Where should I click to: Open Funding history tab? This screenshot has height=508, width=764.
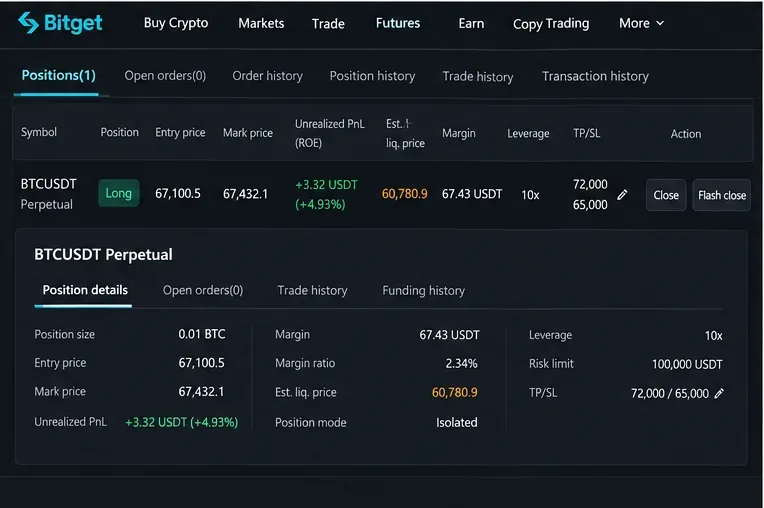[x=423, y=291]
